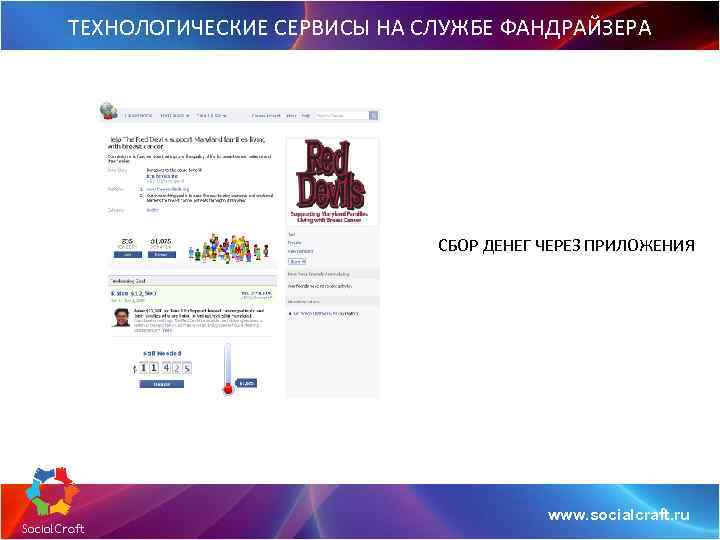The height and width of the screenshot is (540, 720).
Task: Click the SocialCraft logo
Action: point(53,501)
